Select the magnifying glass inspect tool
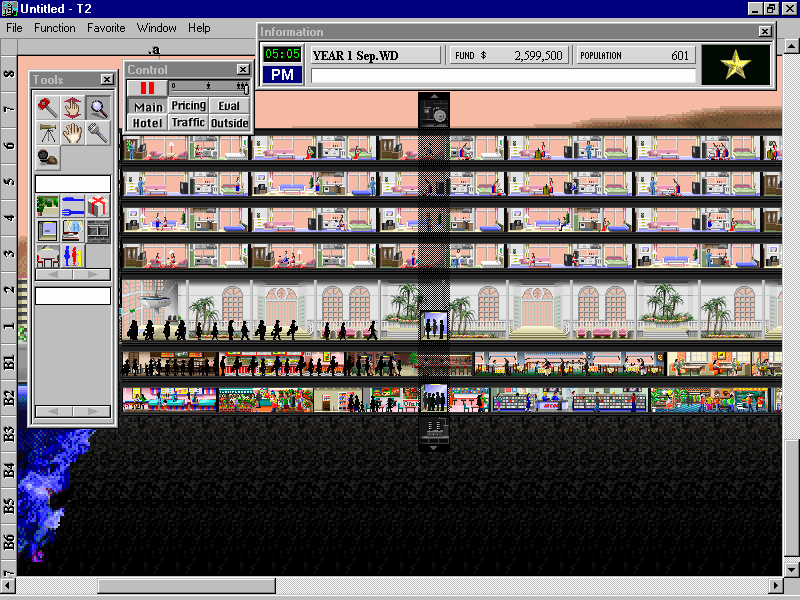800x600 pixels. click(x=97, y=107)
